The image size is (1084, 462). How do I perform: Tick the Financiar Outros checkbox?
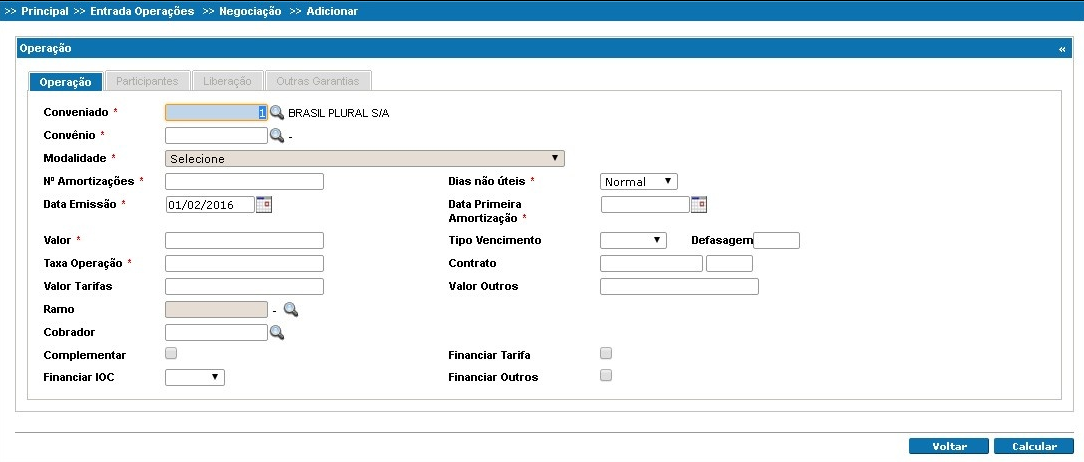(x=605, y=376)
